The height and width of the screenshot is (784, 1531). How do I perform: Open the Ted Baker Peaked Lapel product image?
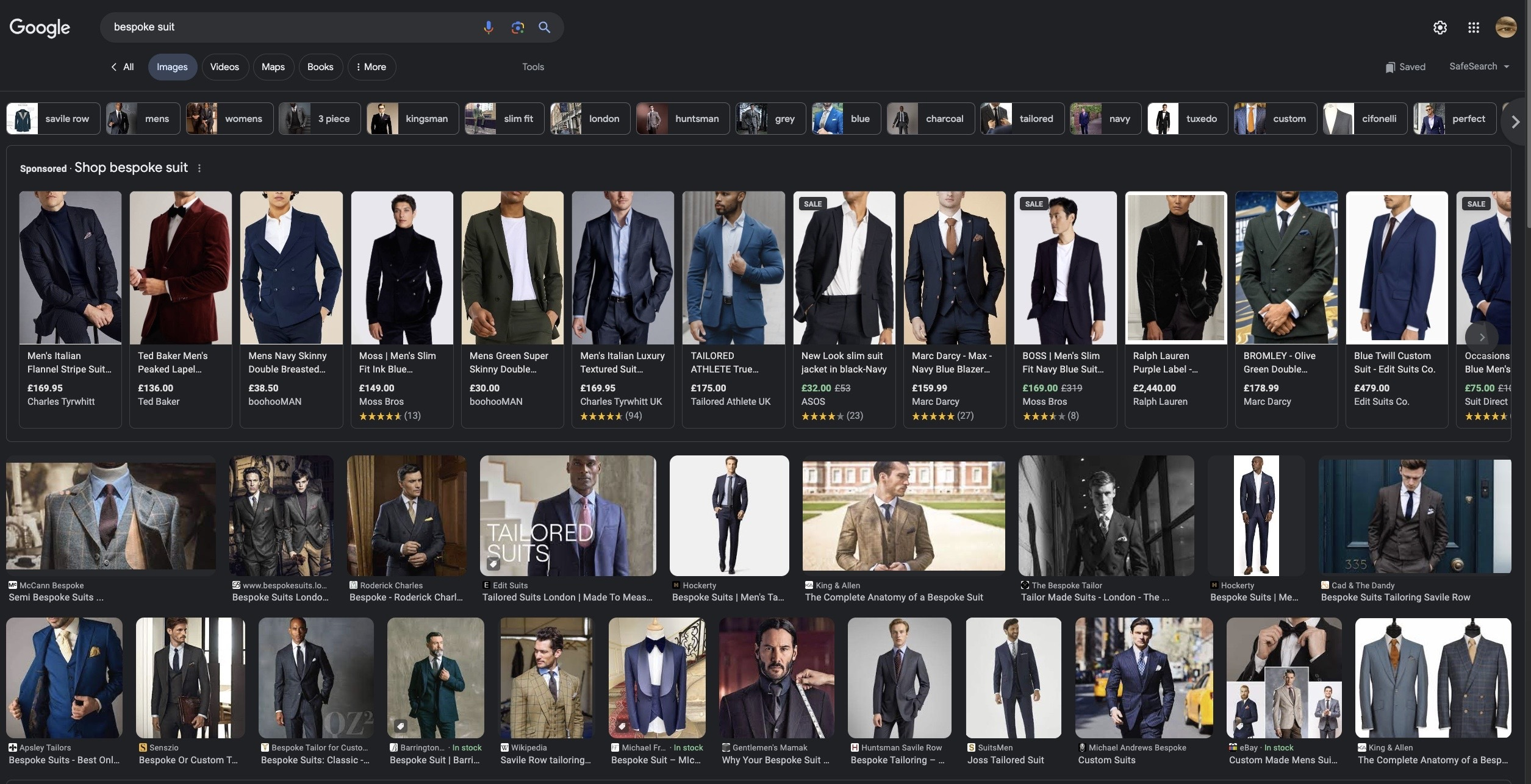pos(181,267)
